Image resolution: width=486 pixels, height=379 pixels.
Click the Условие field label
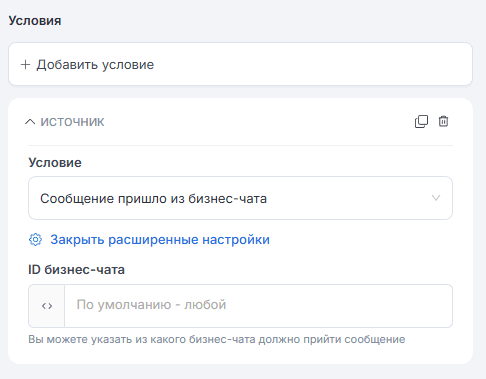pos(55,163)
